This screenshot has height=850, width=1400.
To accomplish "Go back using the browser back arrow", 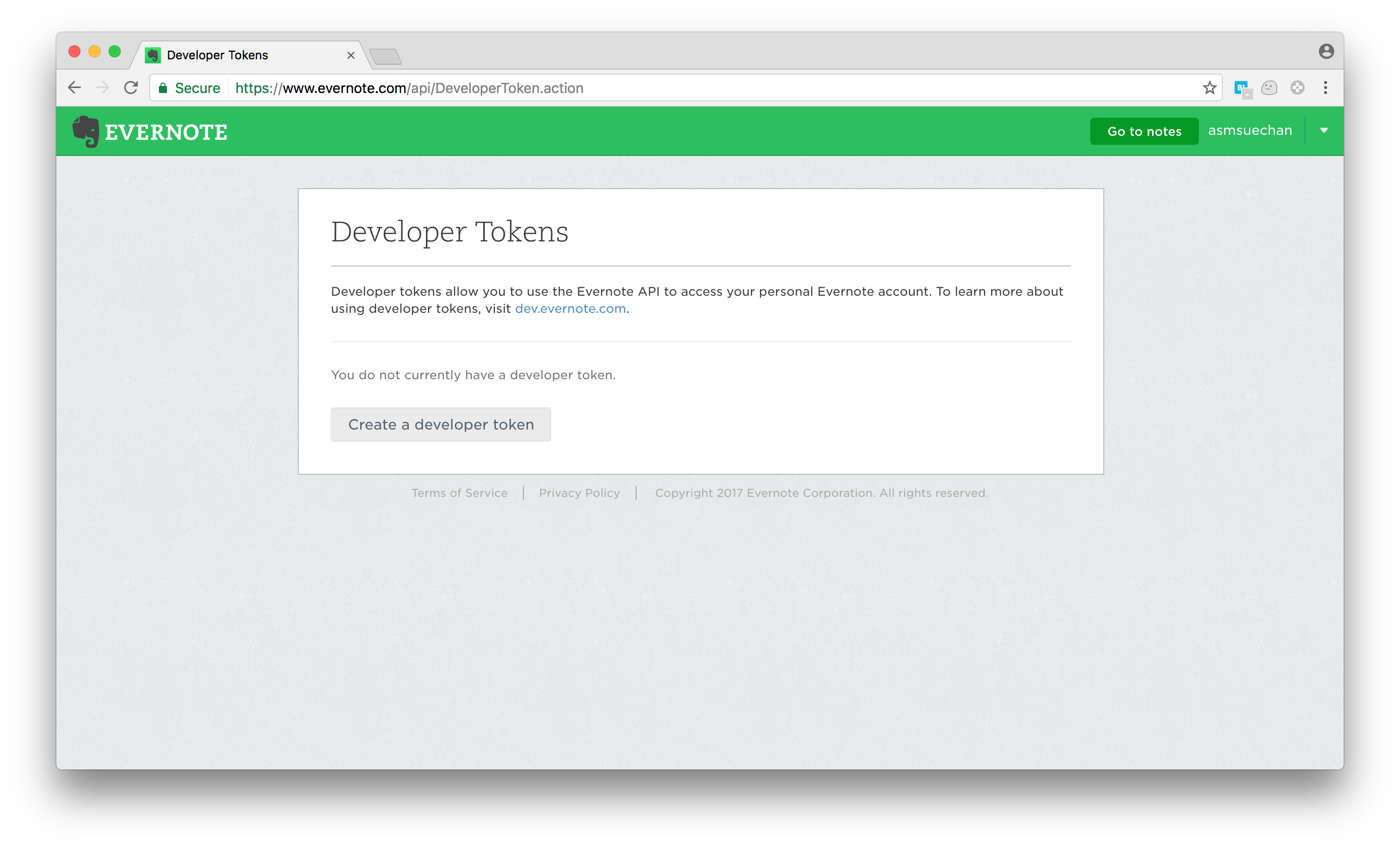I will [x=74, y=88].
